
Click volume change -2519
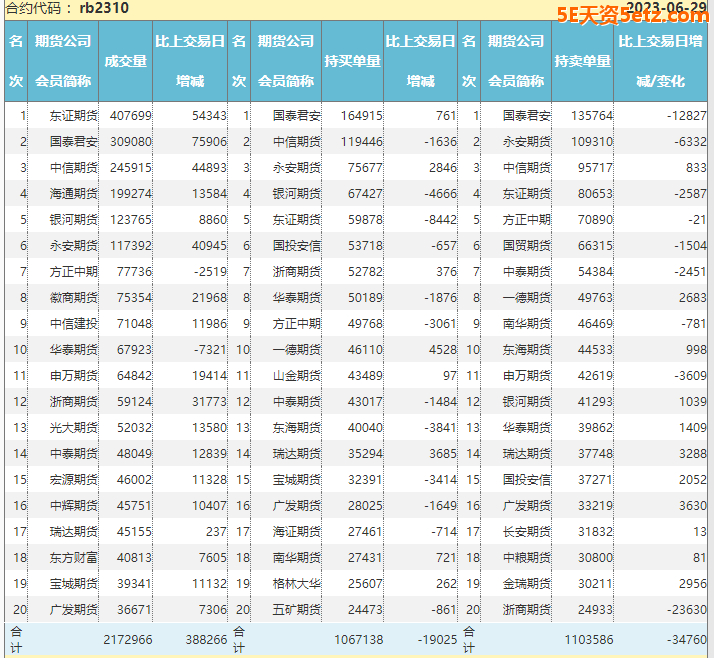[210, 271]
